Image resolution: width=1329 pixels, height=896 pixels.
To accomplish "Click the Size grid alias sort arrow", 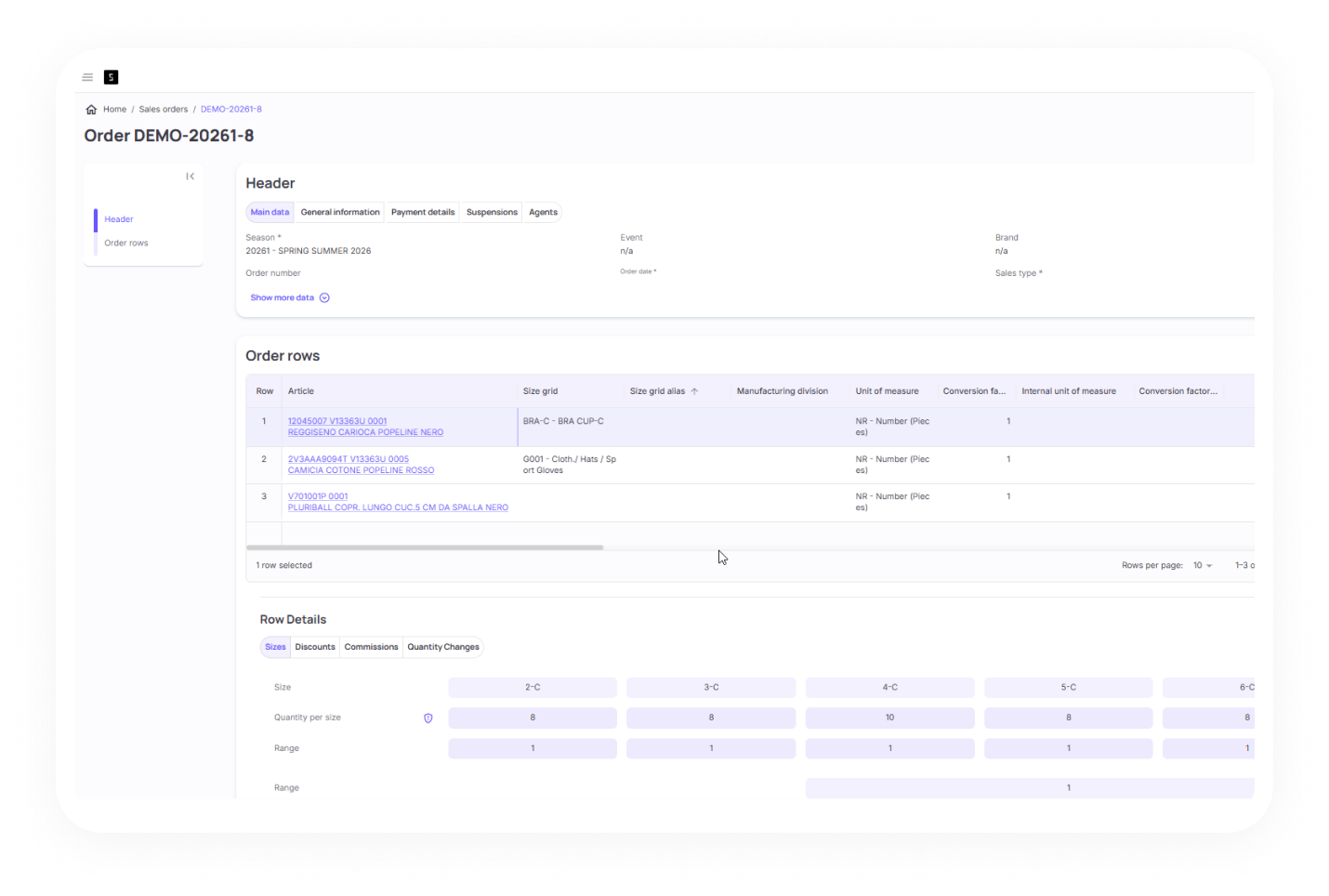I will pos(694,391).
